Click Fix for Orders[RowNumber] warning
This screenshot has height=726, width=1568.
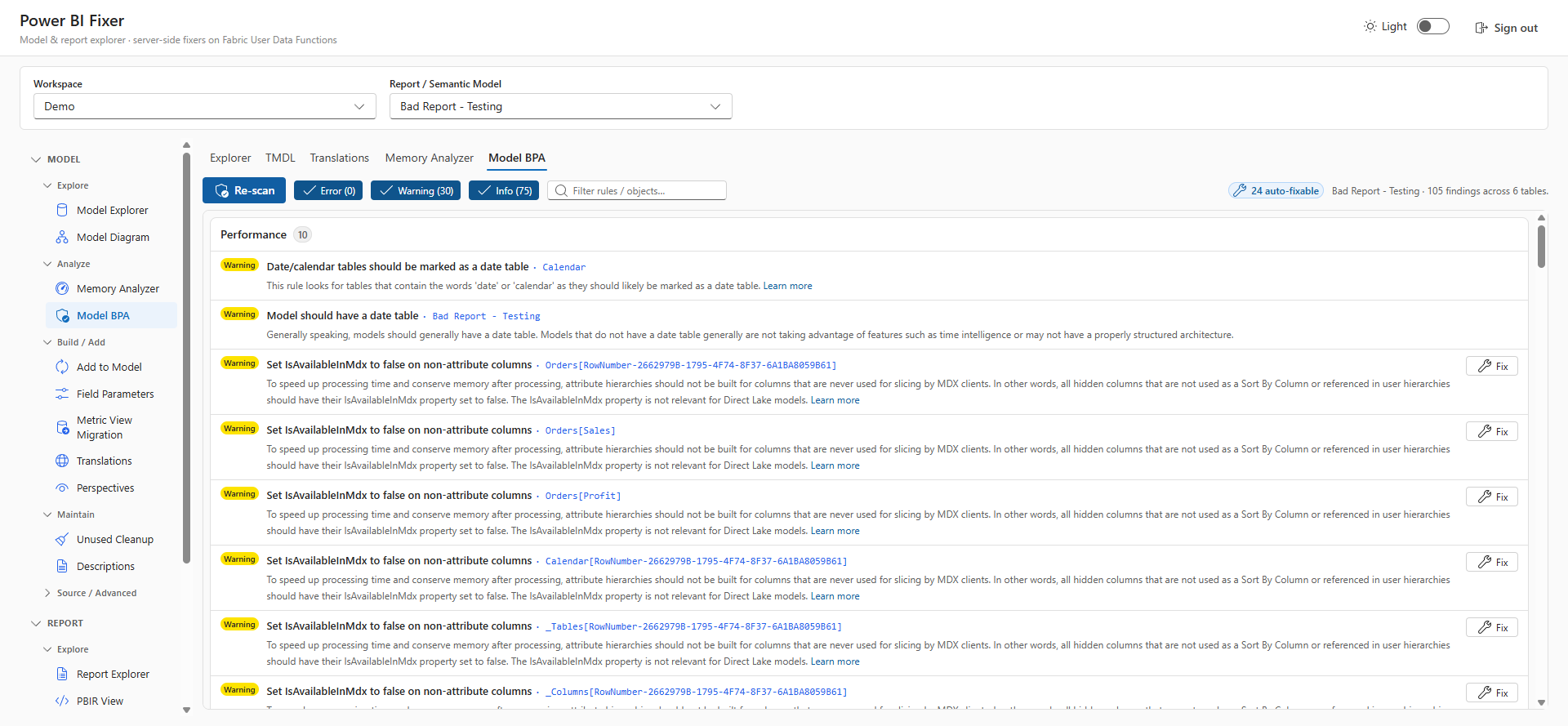[x=1492, y=367]
